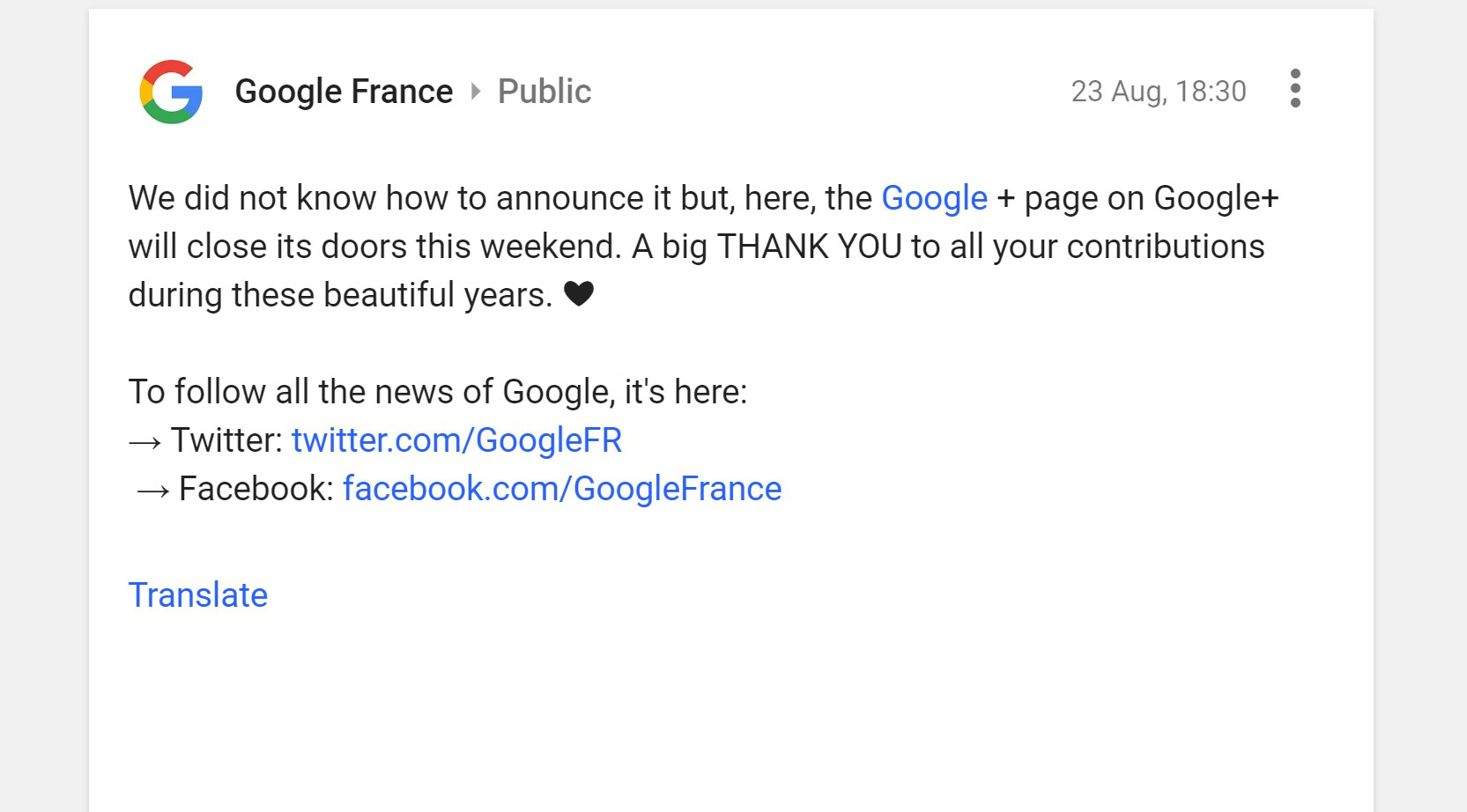Screen dimensions: 1467x812
Task: Click the "Google+" text ending the first line
Action: tap(1216, 198)
